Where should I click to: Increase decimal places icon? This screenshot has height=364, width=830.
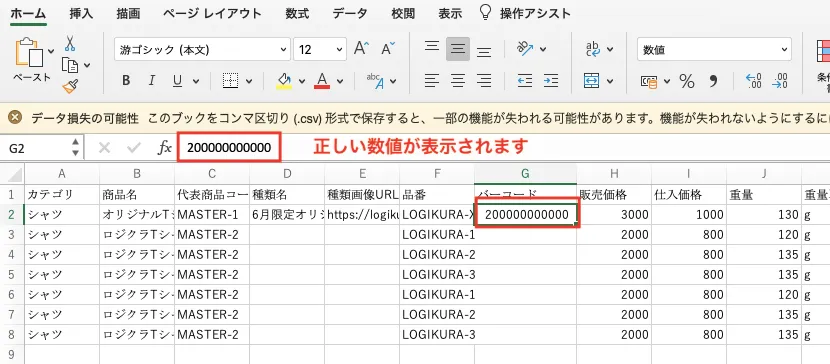(x=753, y=81)
